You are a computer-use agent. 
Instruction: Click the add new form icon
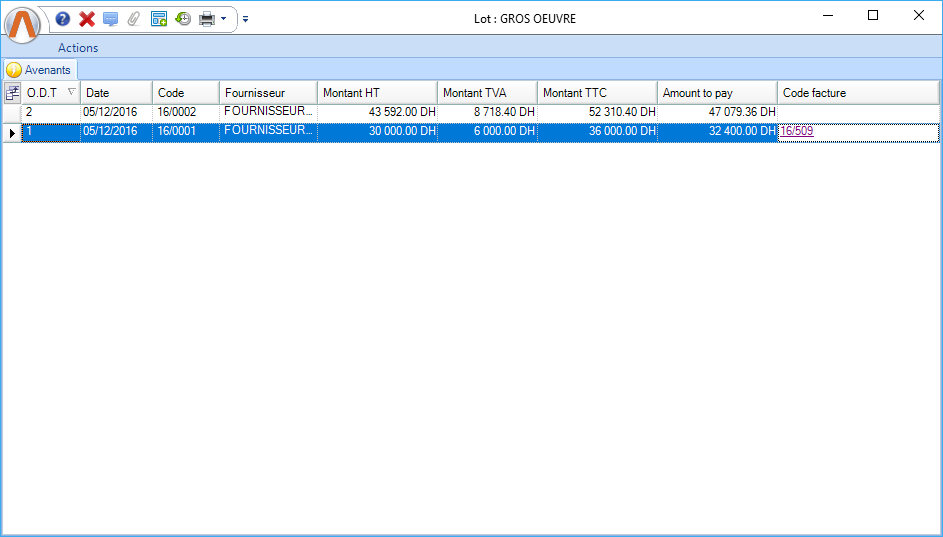(x=159, y=18)
